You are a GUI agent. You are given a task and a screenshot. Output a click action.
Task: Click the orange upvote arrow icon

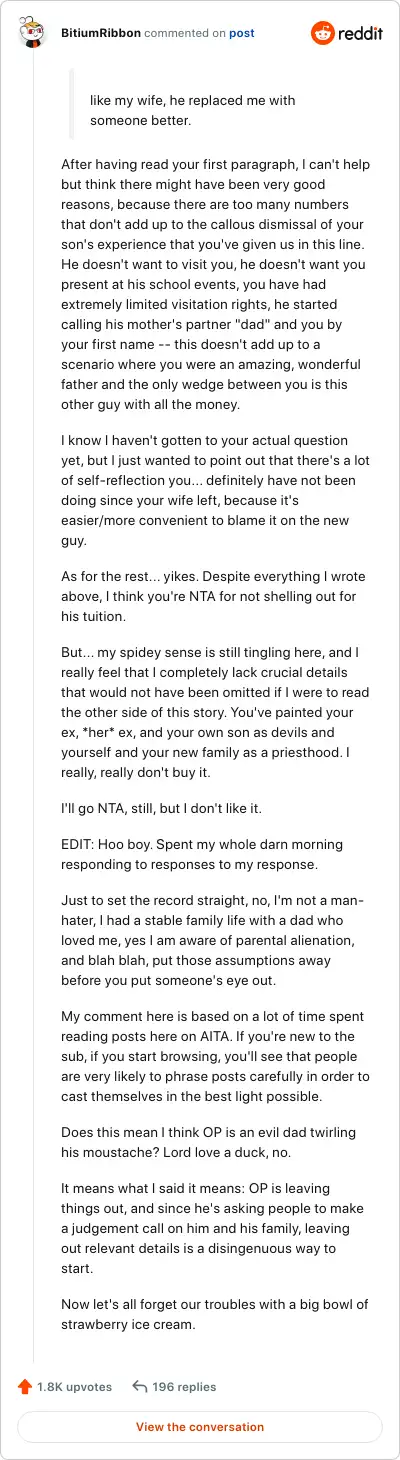[25, 1386]
